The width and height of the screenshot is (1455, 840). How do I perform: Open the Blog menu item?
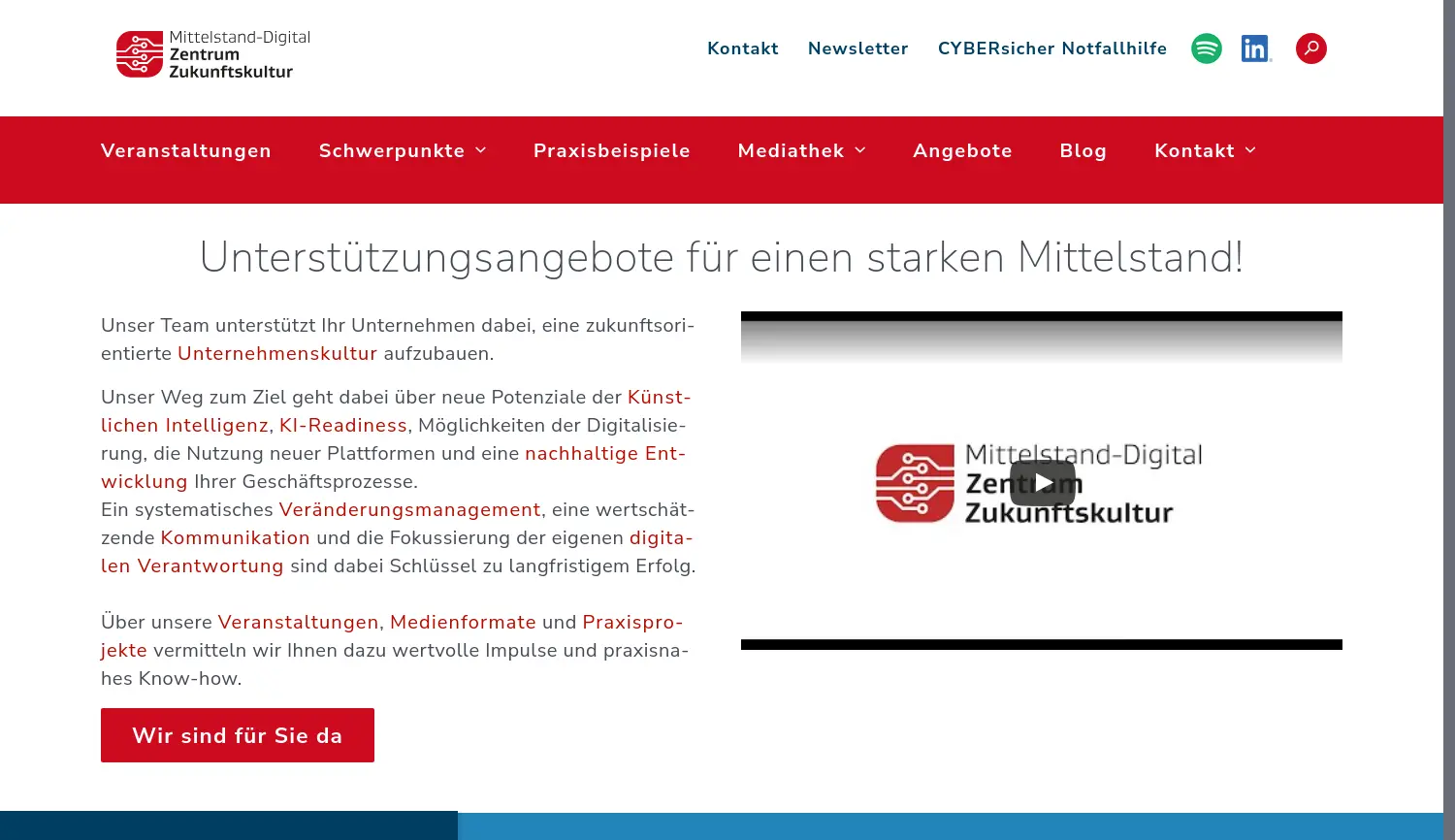(1083, 150)
